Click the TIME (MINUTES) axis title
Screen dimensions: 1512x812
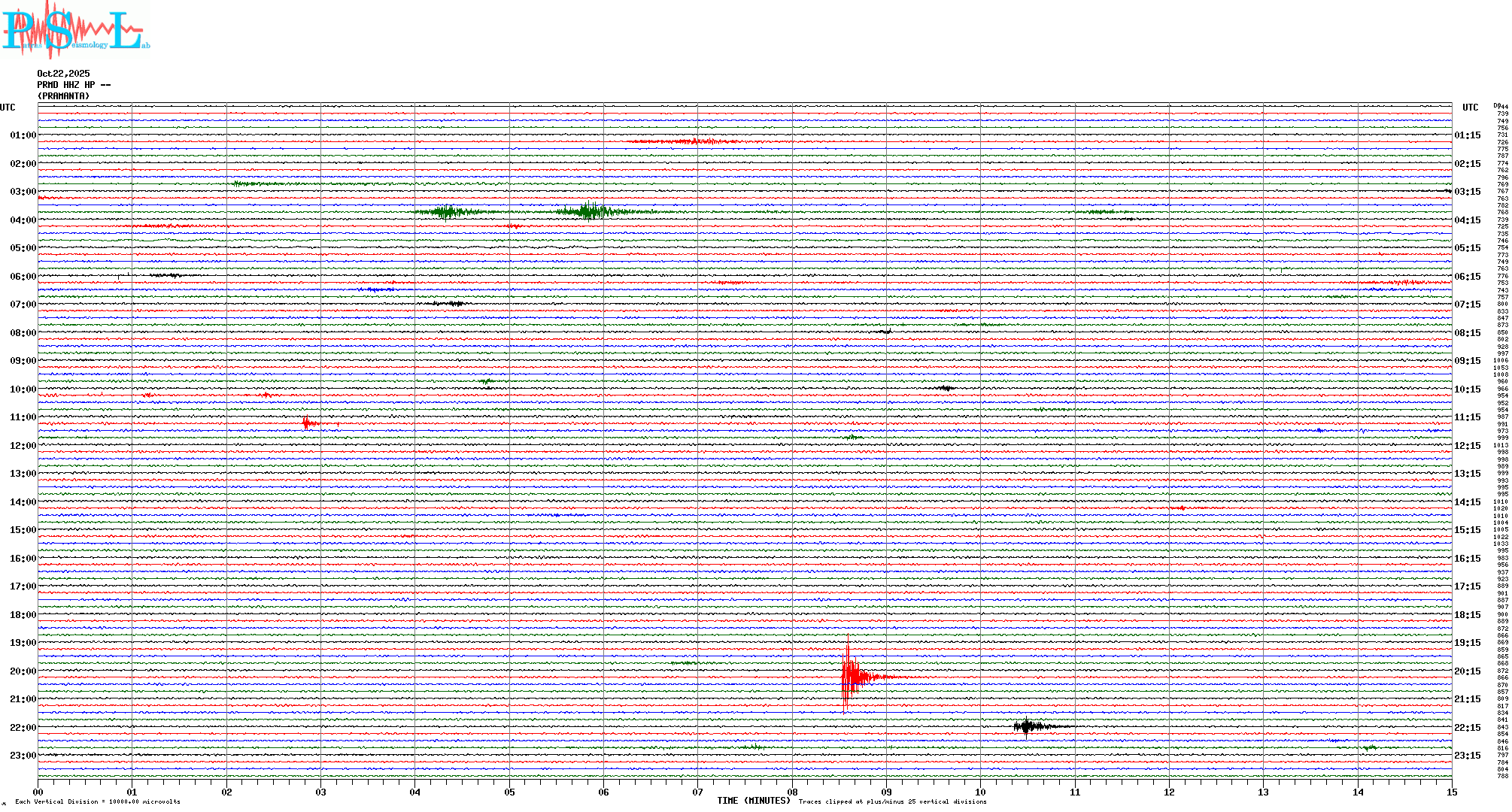[x=753, y=801]
